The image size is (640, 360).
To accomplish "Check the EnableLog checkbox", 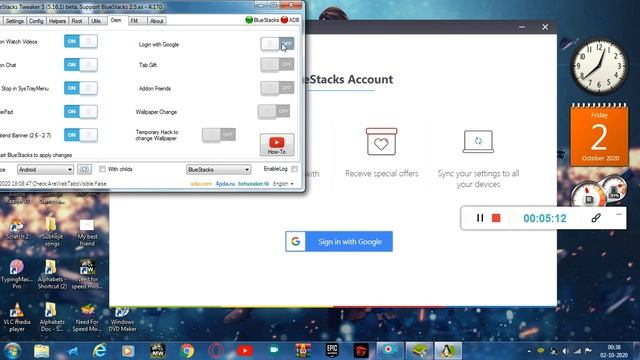I will point(295,169).
